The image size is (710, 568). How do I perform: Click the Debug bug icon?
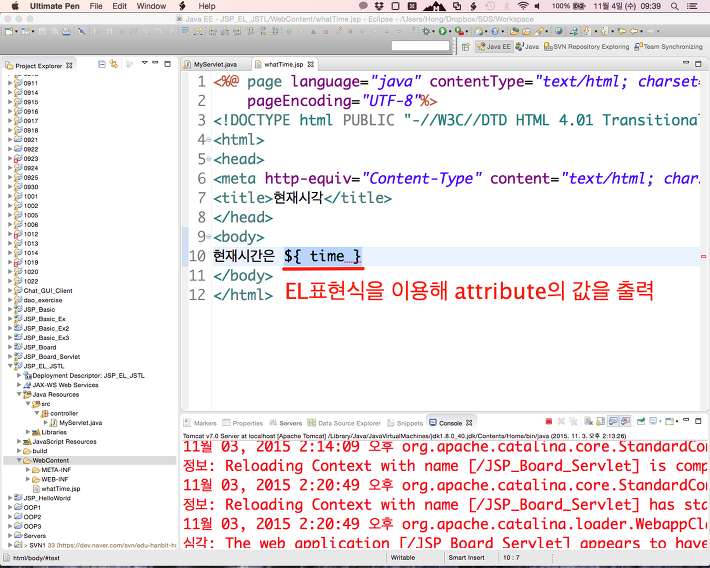[426, 31]
